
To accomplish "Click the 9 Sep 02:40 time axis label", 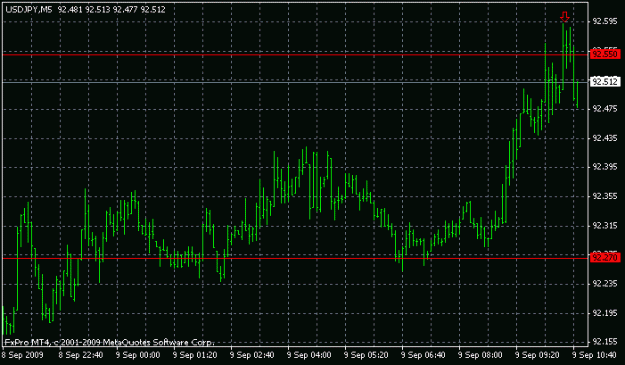I will (x=252, y=355).
